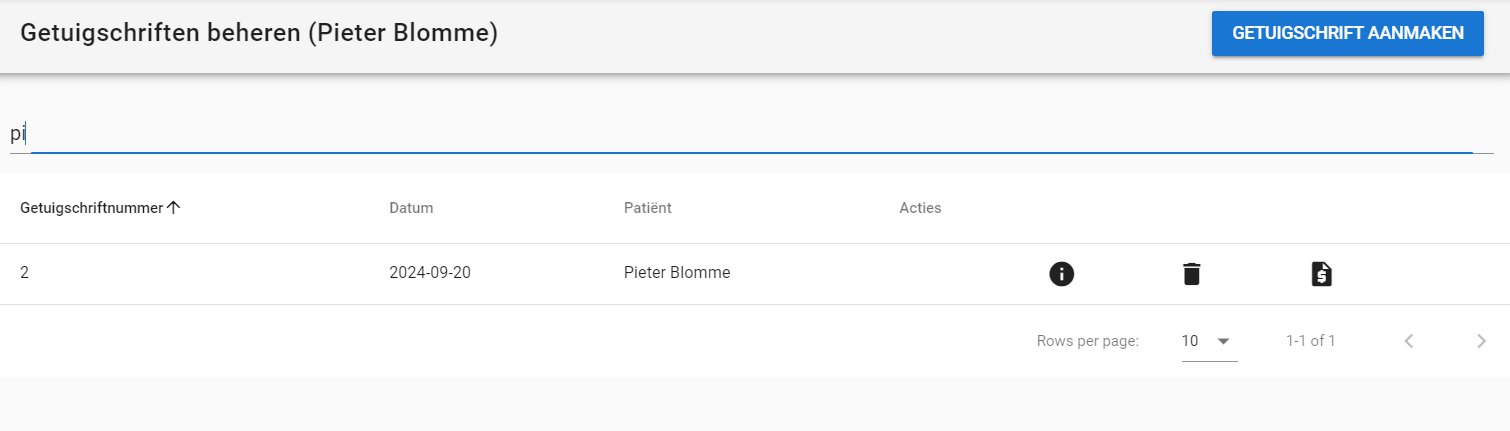Click the sort arrow beside Getuigschriftnummer

[x=174, y=208]
